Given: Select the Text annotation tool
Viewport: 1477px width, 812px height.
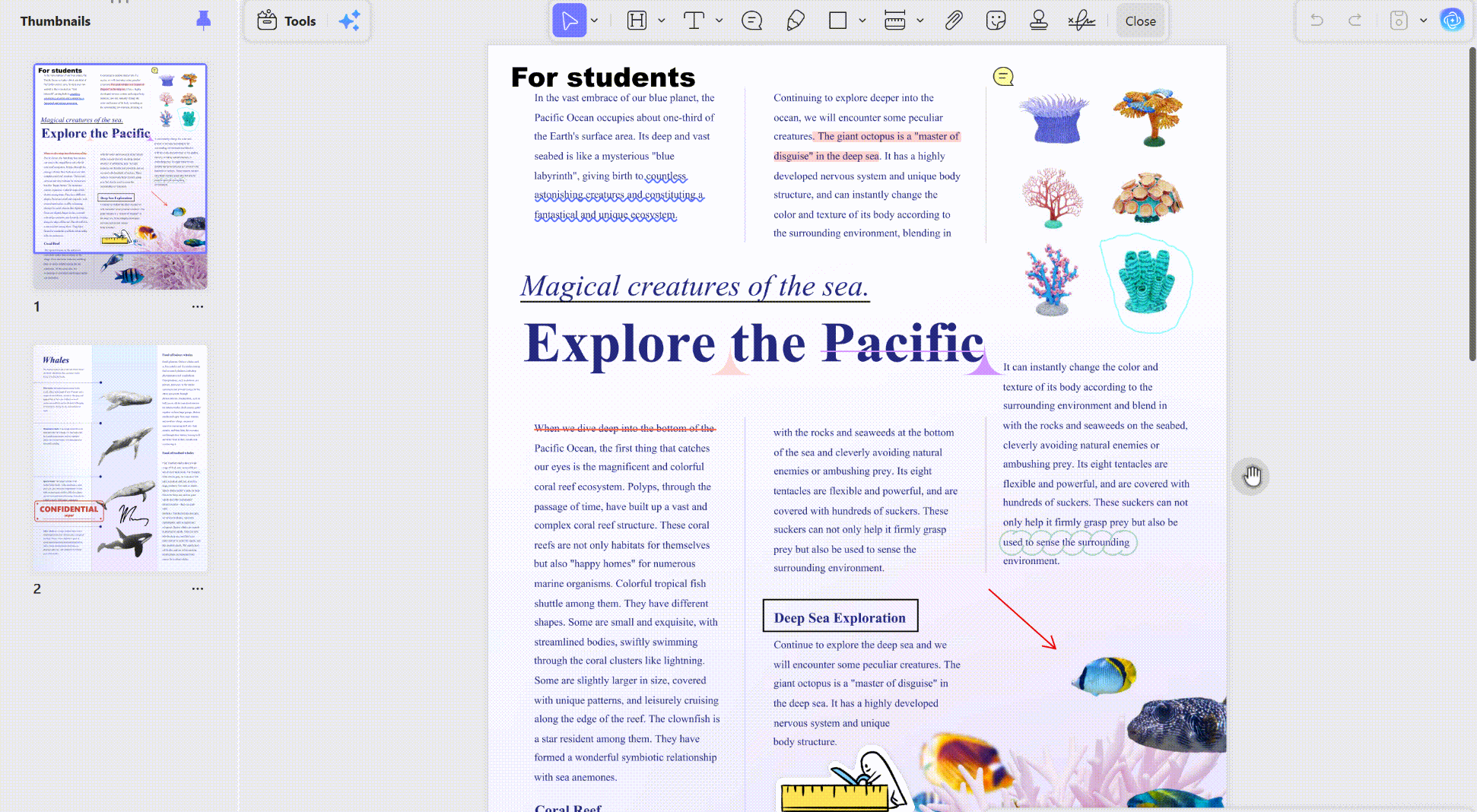Looking at the screenshot, I should (694, 21).
